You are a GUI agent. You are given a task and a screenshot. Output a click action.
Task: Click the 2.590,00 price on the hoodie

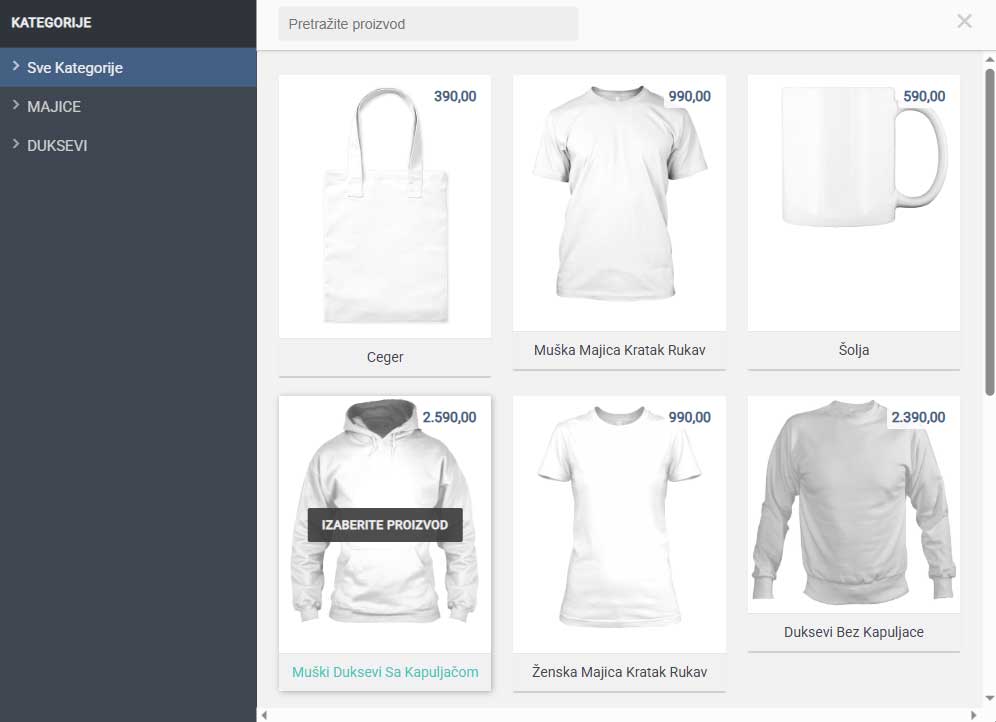point(454,417)
